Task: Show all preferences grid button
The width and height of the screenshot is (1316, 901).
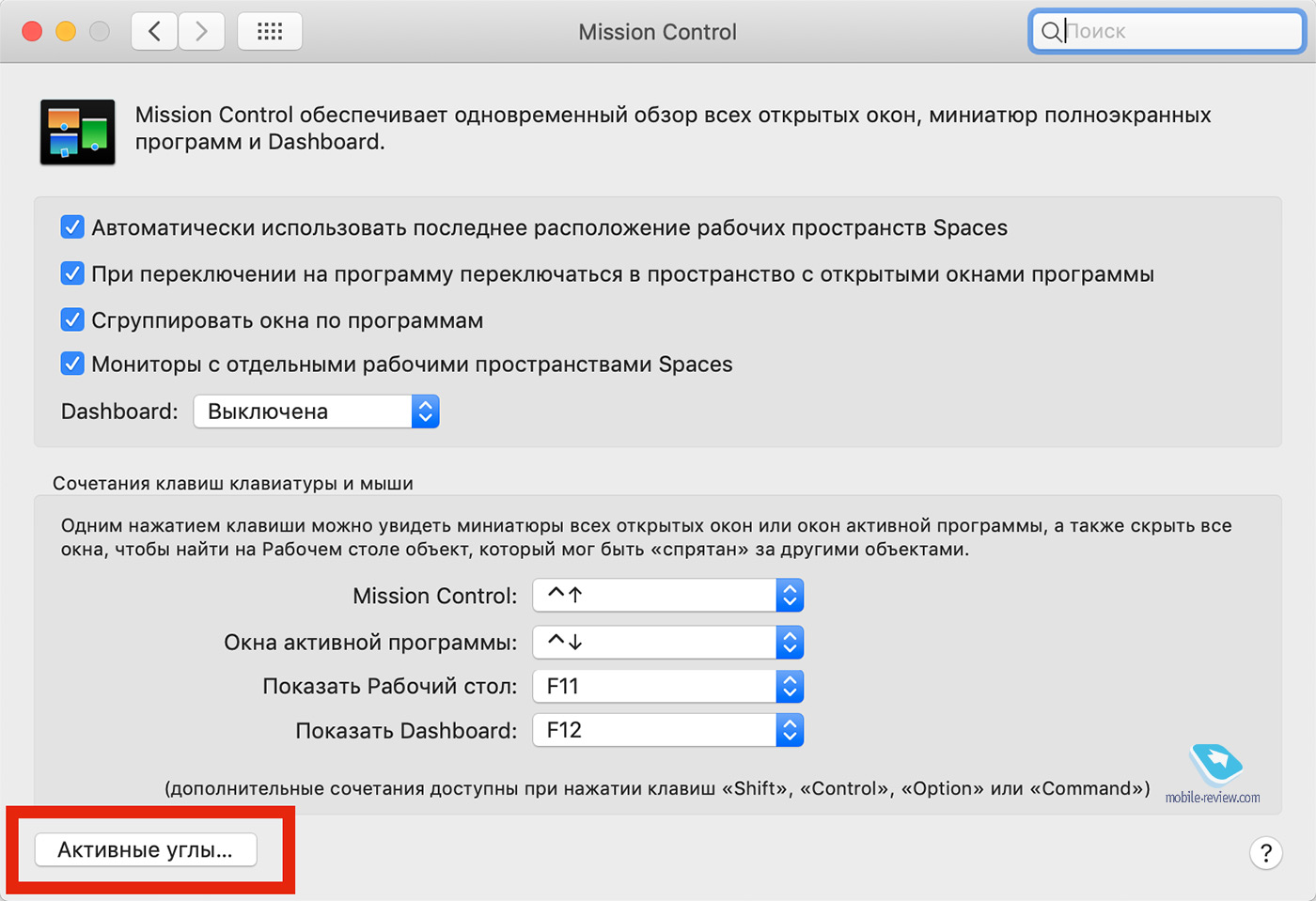Action: 270,32
